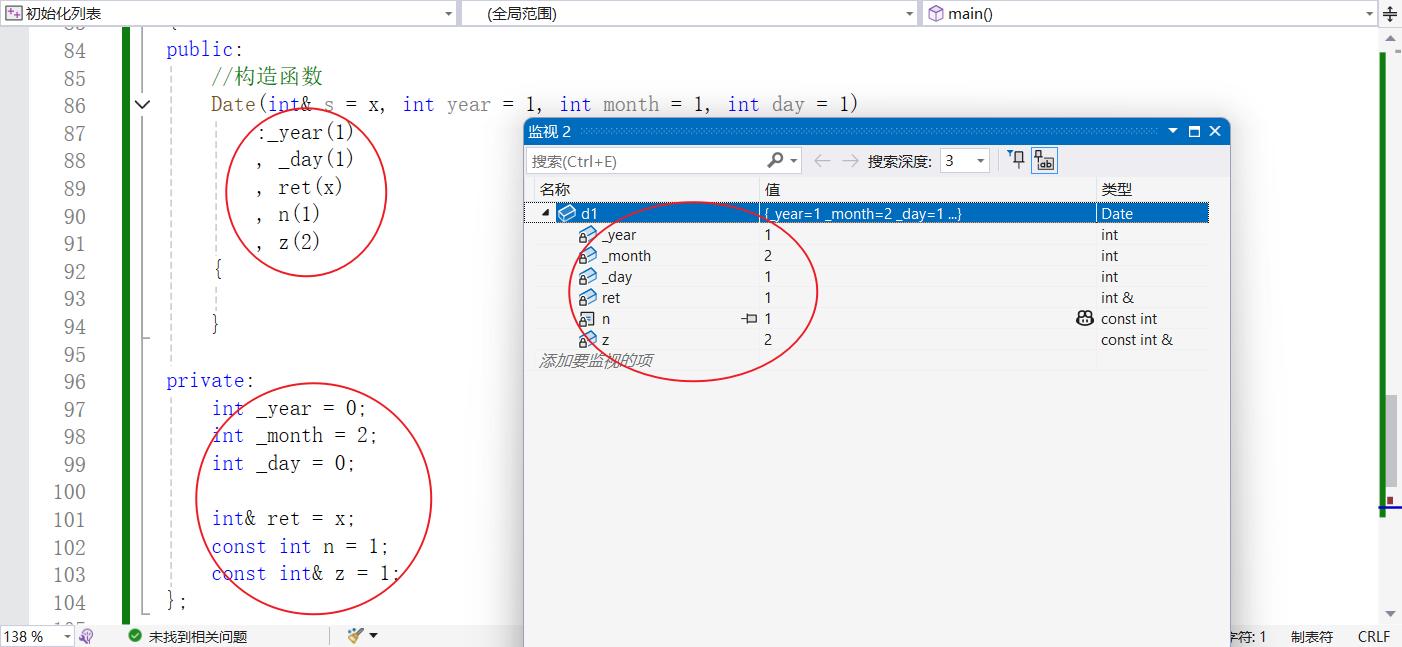The image size is (1402, 647).
Task: Click the 制表符 tab indicator in status bar
Action: (x=1311, y=636)
